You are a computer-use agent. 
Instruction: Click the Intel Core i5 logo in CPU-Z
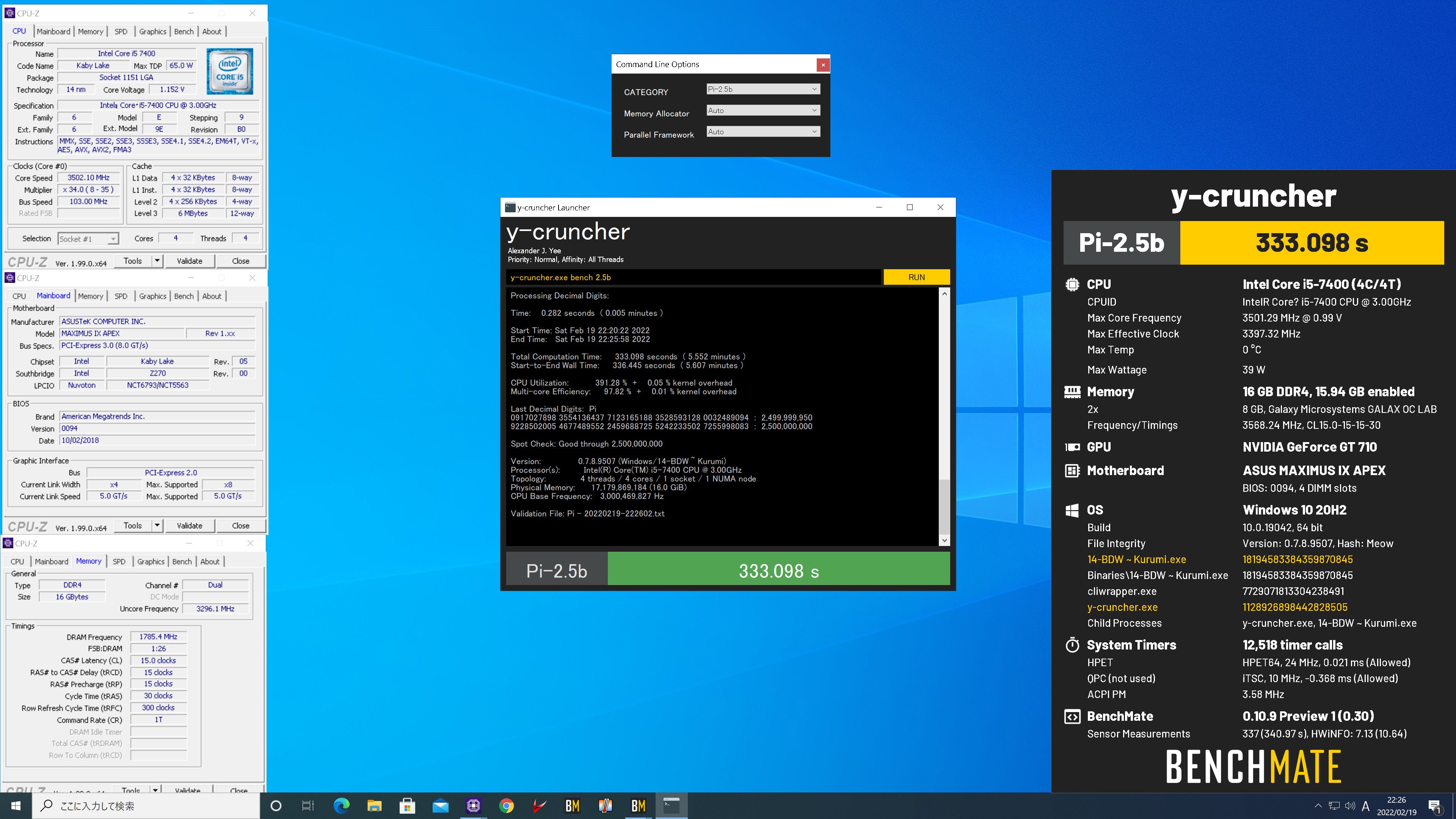coord(229,71)
